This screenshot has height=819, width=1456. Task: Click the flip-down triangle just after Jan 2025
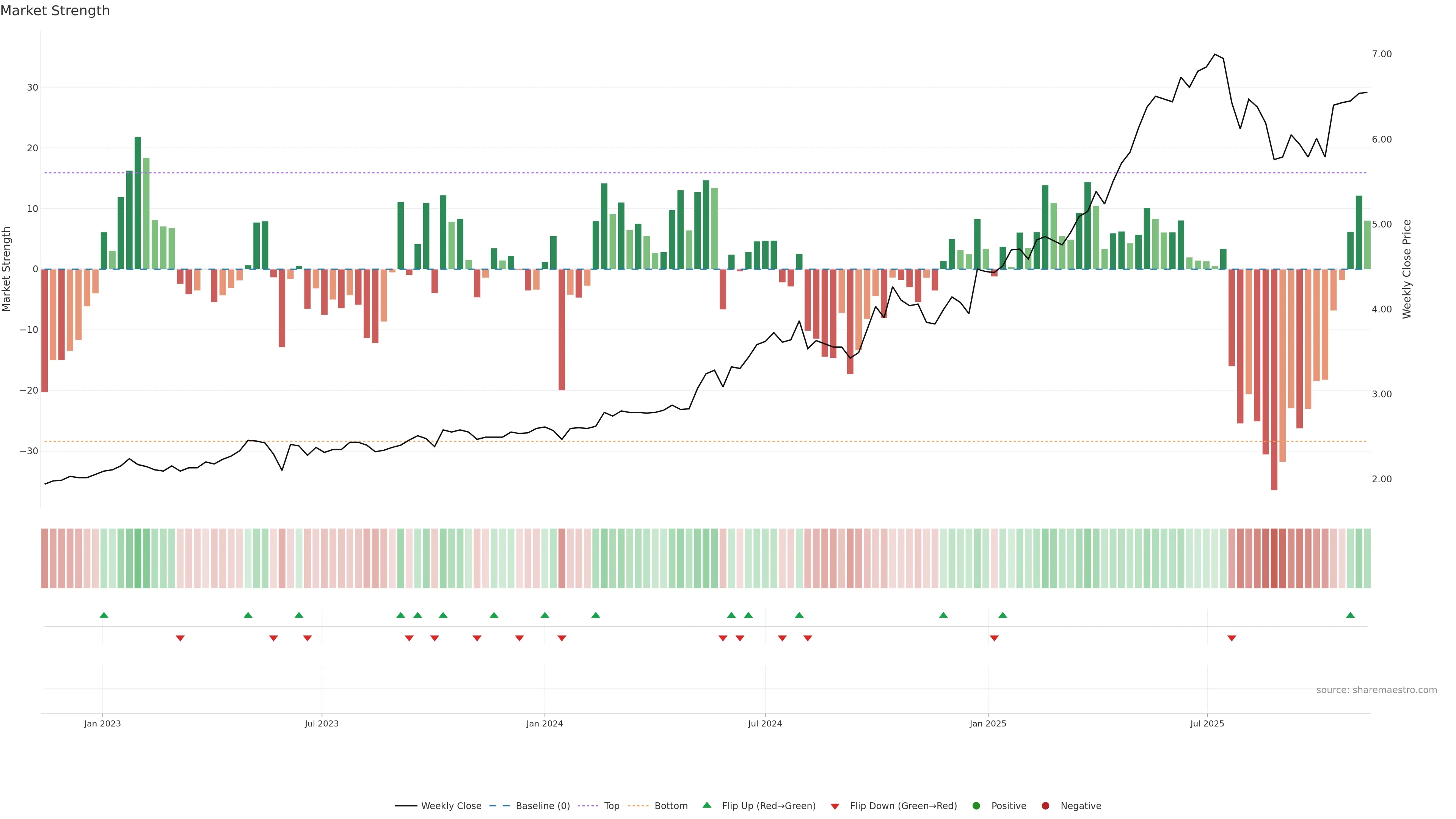[994, 638]
